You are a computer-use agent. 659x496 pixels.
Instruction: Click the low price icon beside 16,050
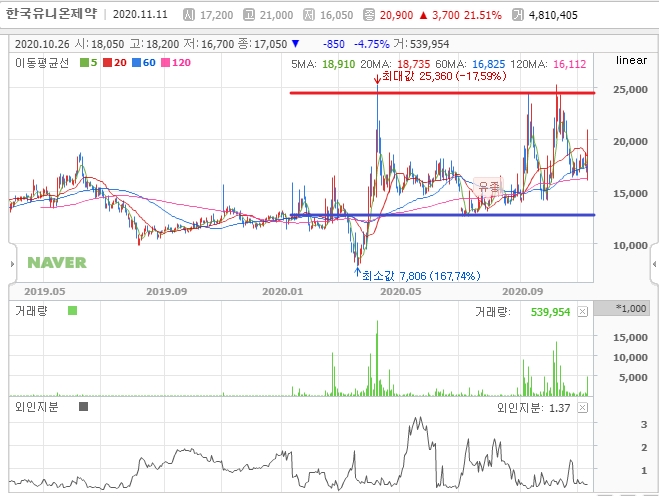309,15
